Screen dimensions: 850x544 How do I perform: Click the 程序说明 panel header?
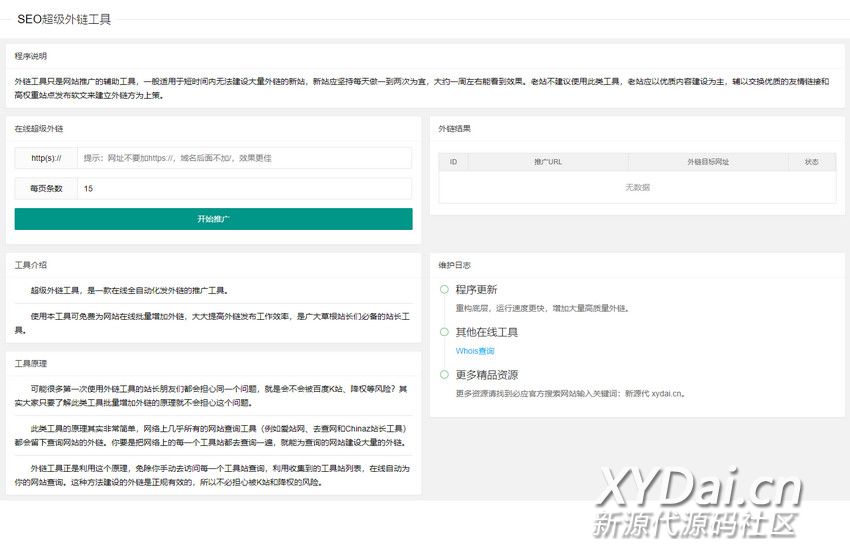[30, 57]
